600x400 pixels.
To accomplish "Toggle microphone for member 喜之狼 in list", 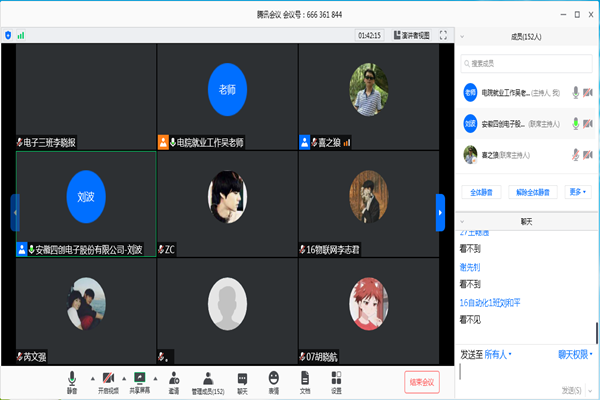I will 575,155.
